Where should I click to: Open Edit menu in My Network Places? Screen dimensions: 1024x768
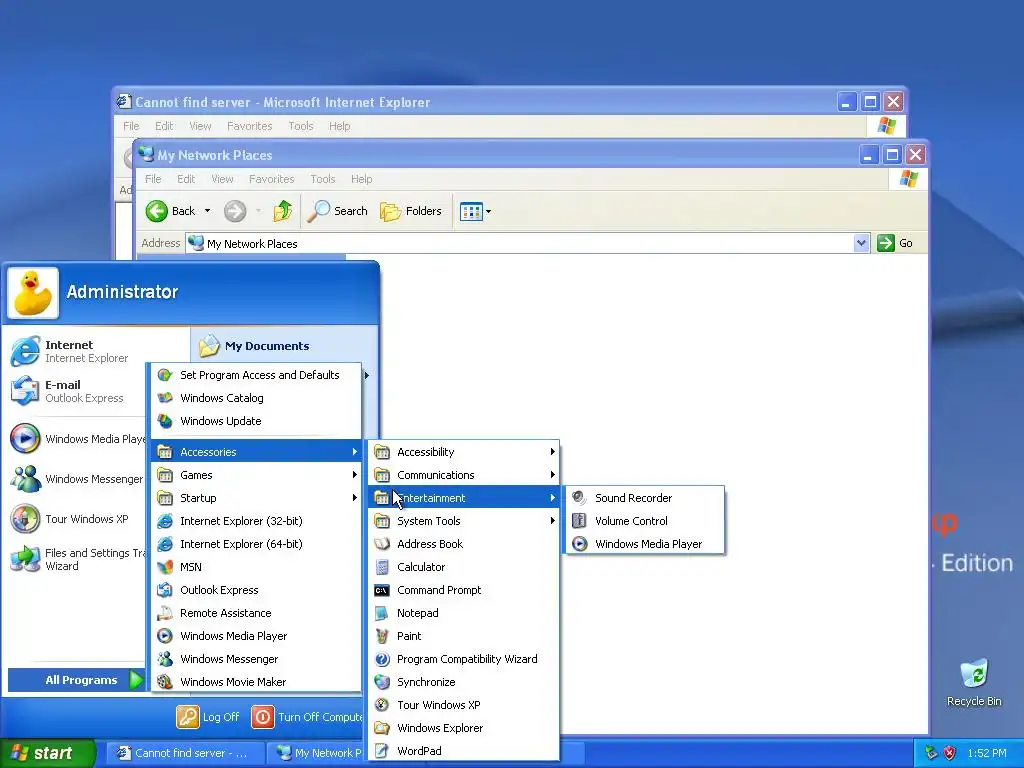186,179
